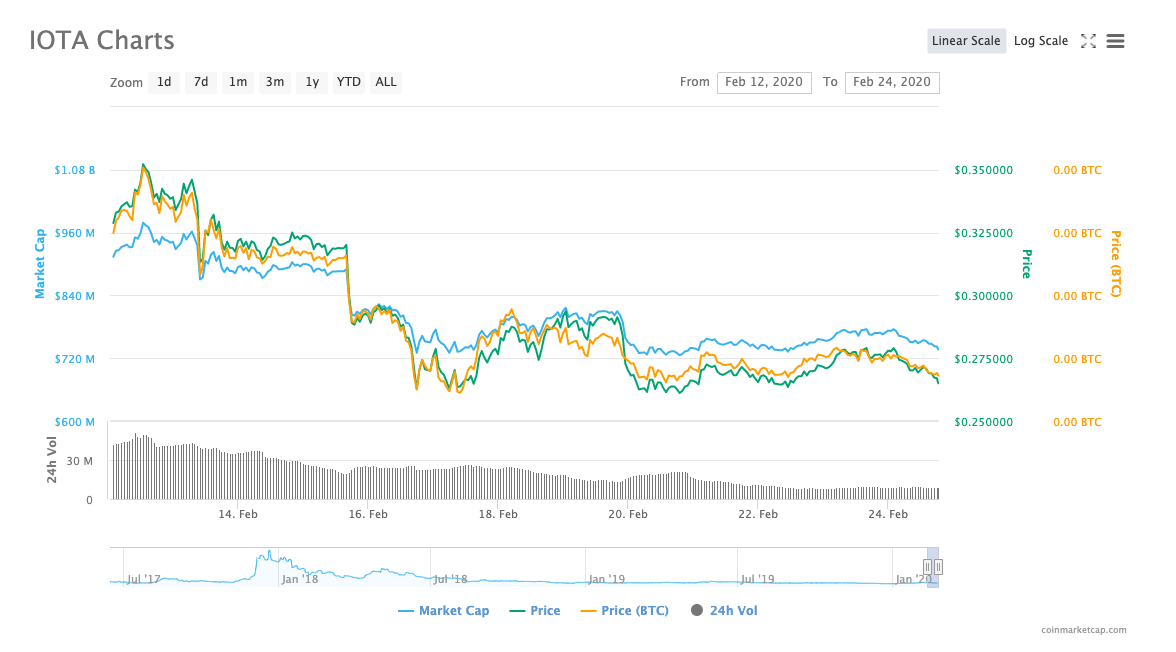Click the $0.275000 price axis value

click(983, 359)
